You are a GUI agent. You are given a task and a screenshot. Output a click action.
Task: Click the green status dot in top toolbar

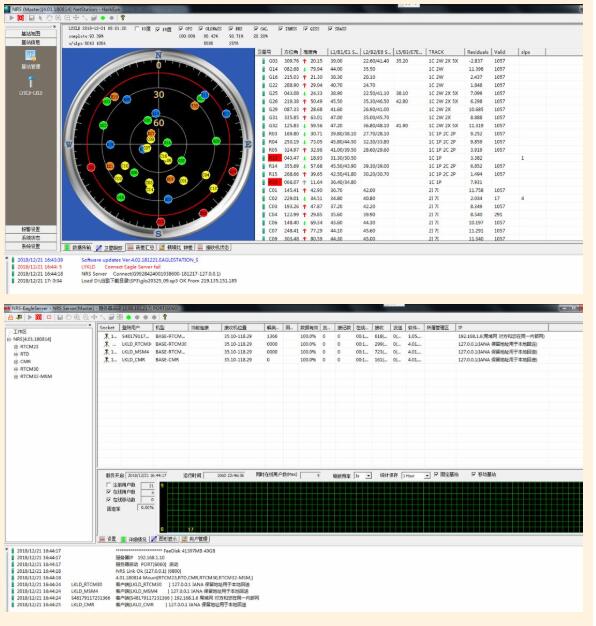(103, 18)
